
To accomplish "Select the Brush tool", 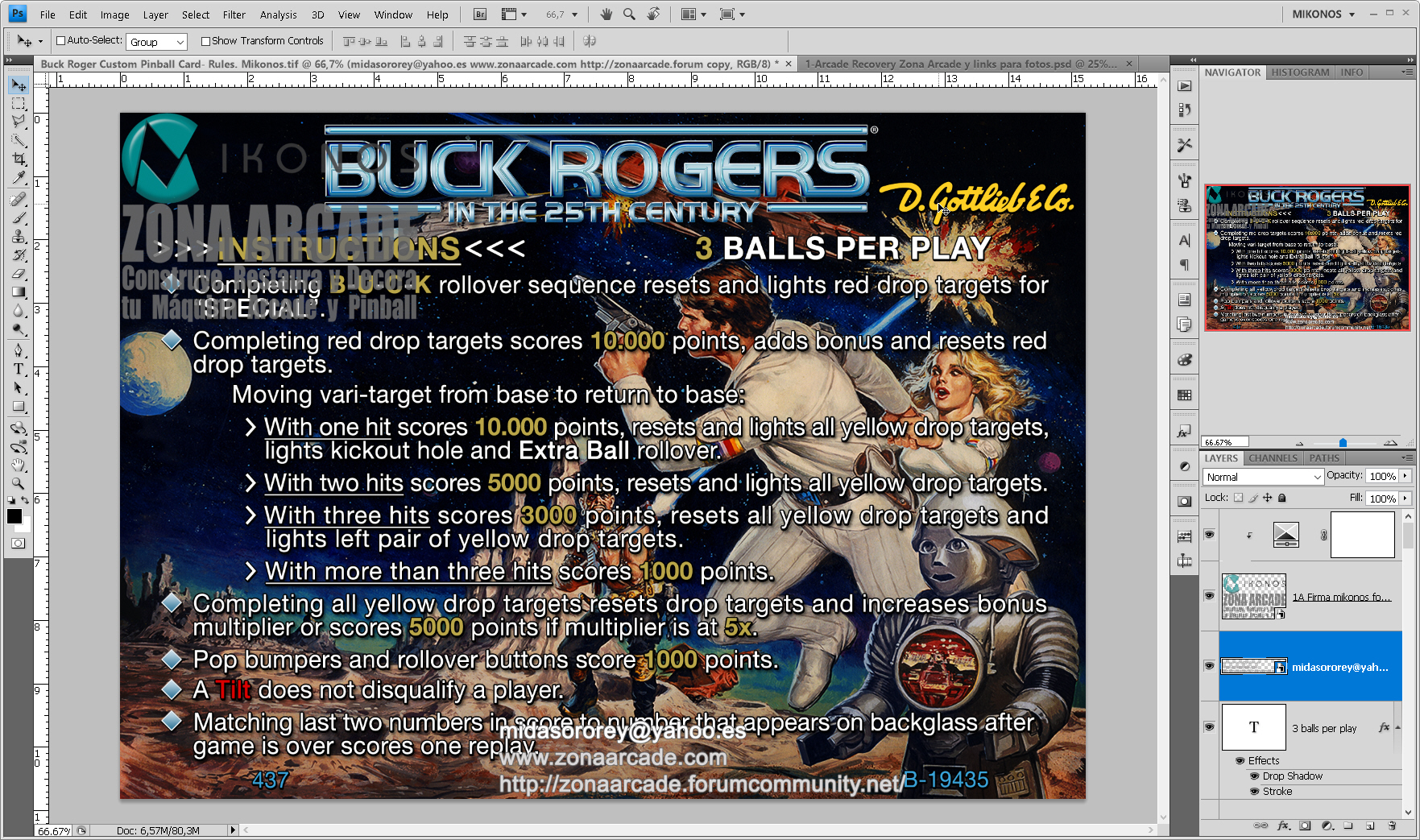I will (19, 217).
